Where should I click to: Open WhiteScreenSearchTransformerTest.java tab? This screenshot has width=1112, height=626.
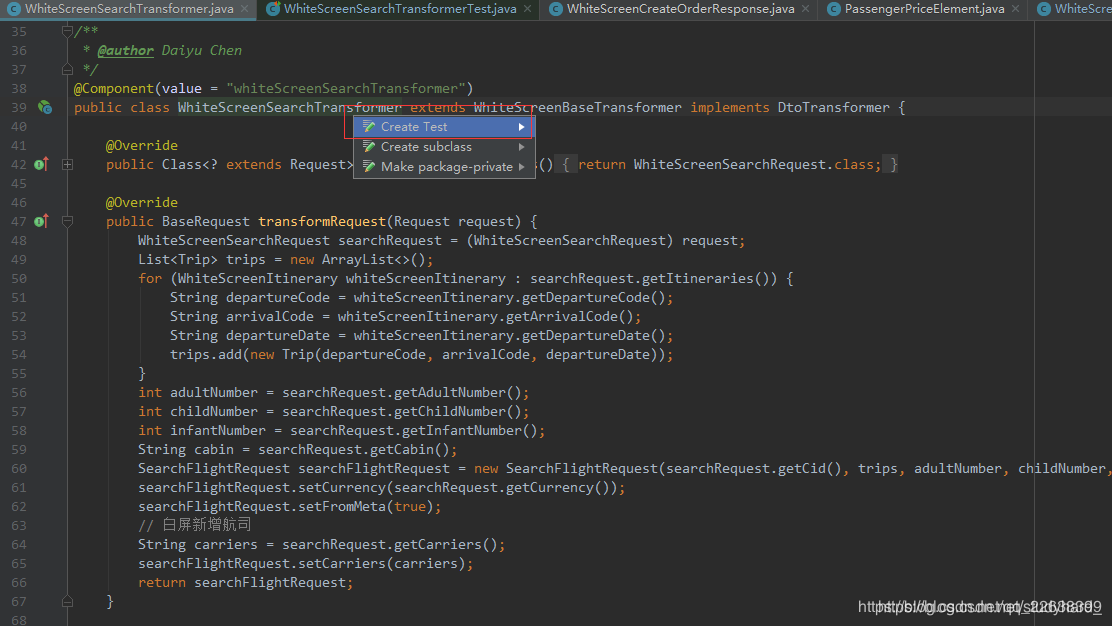click(400, 9)
